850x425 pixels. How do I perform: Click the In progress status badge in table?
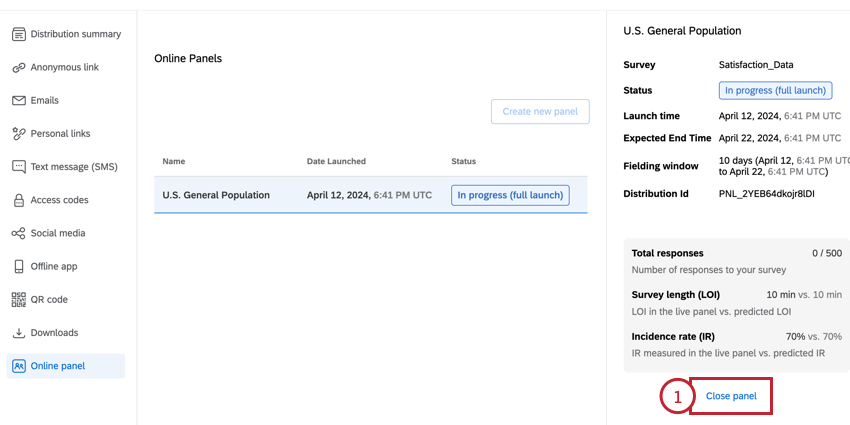click(x=510, y=195)
